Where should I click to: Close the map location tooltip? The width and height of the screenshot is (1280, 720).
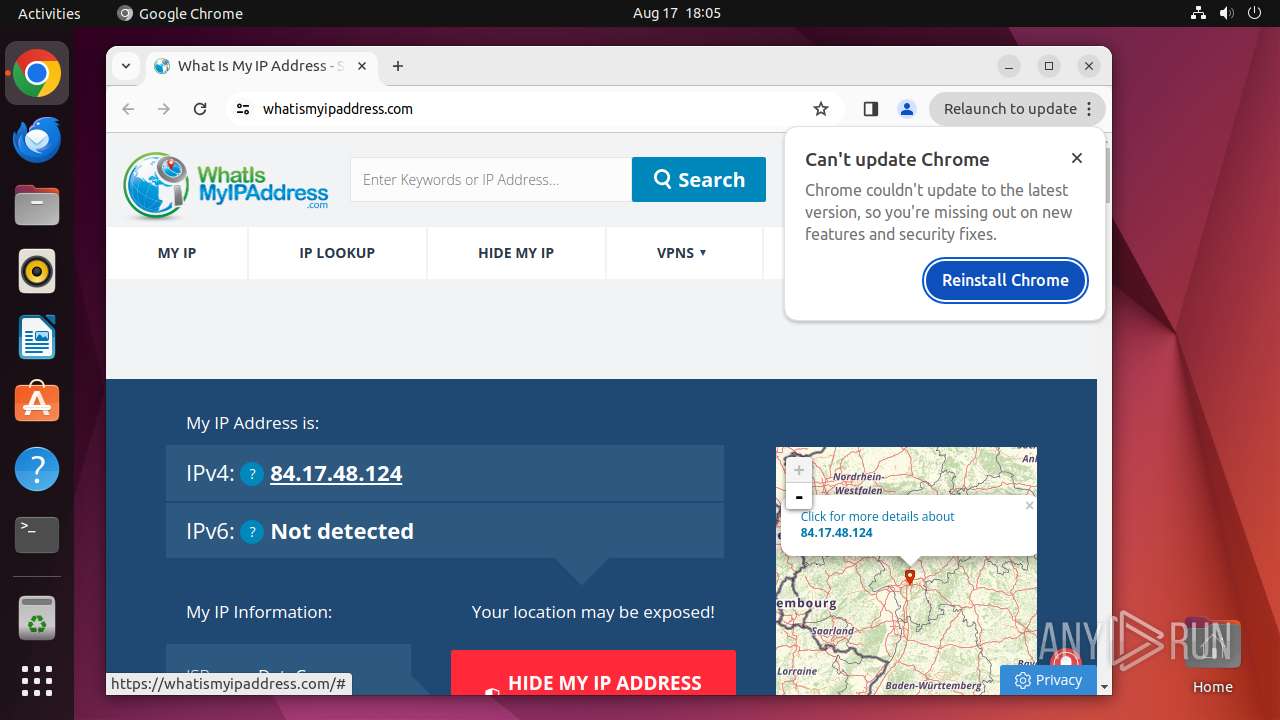pos(1029,506)
